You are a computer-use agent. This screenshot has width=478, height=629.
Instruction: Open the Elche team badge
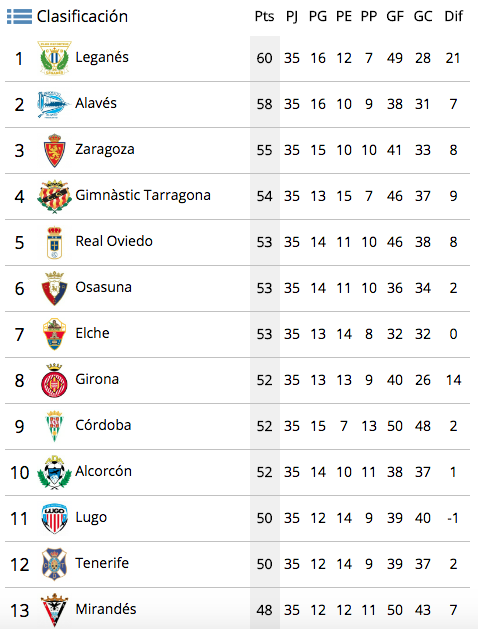click(54, 334)
